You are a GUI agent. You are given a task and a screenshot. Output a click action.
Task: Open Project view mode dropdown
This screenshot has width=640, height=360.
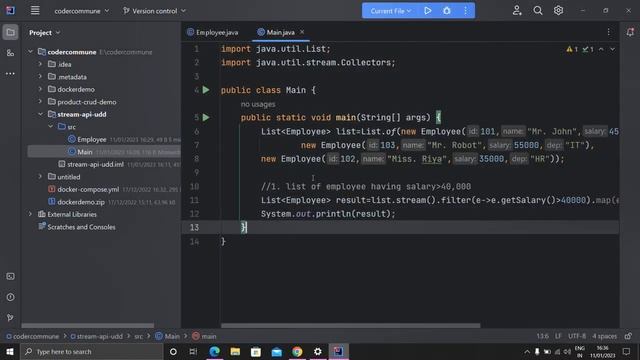click(x=44, y=33)
